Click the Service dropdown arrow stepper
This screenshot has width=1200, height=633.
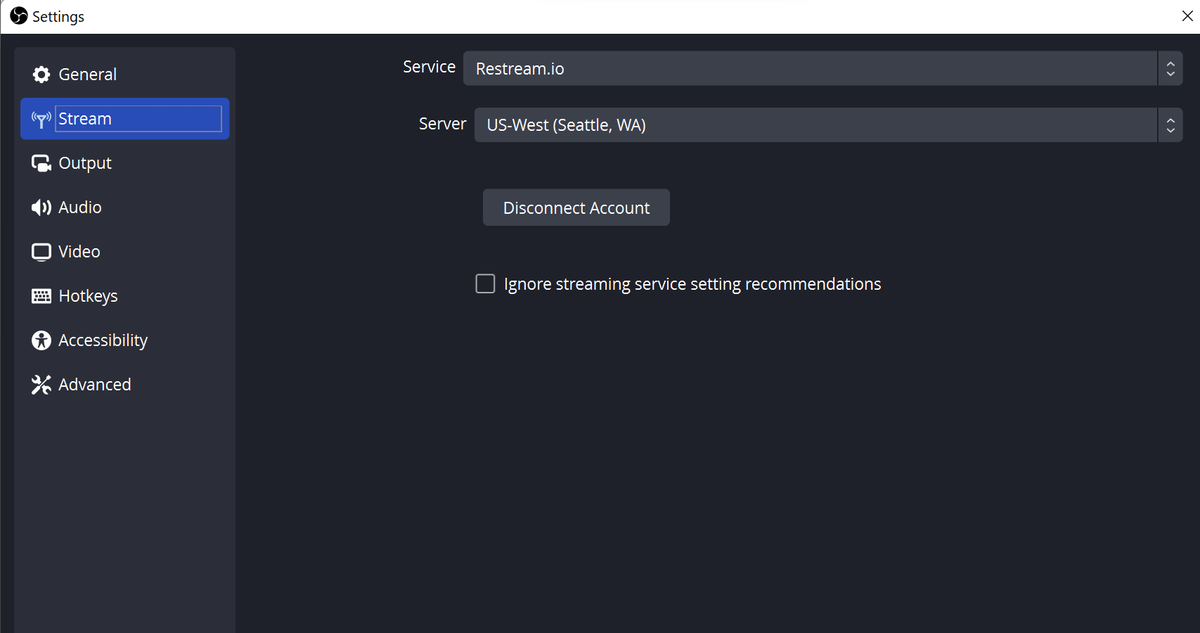click(1170, 69)
